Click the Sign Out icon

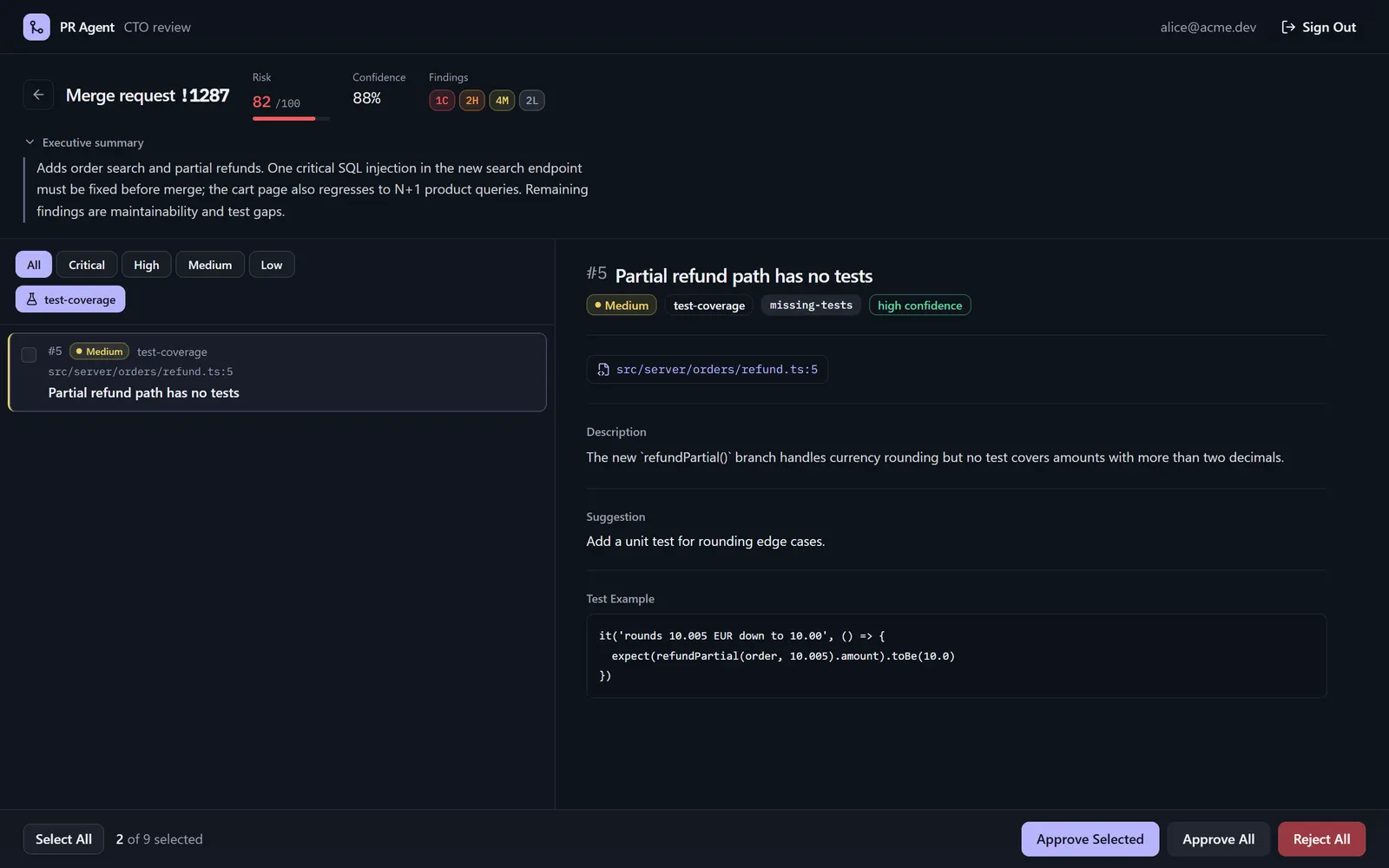coord(1288,27)
